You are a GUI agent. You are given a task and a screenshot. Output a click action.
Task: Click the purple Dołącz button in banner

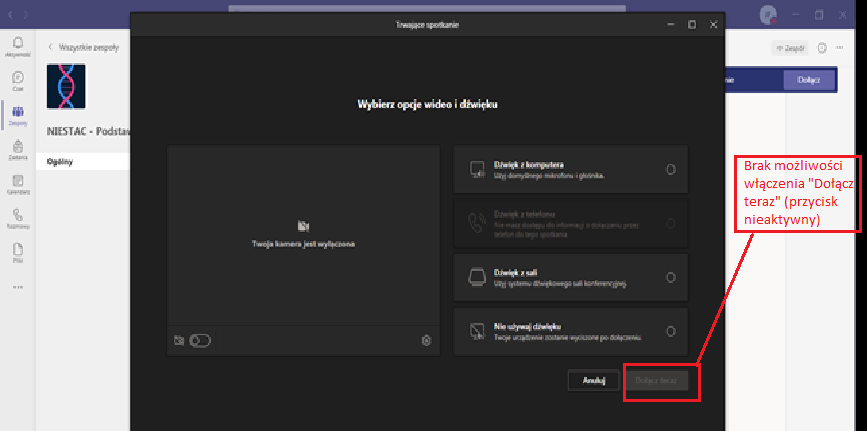tap(808, 80)
